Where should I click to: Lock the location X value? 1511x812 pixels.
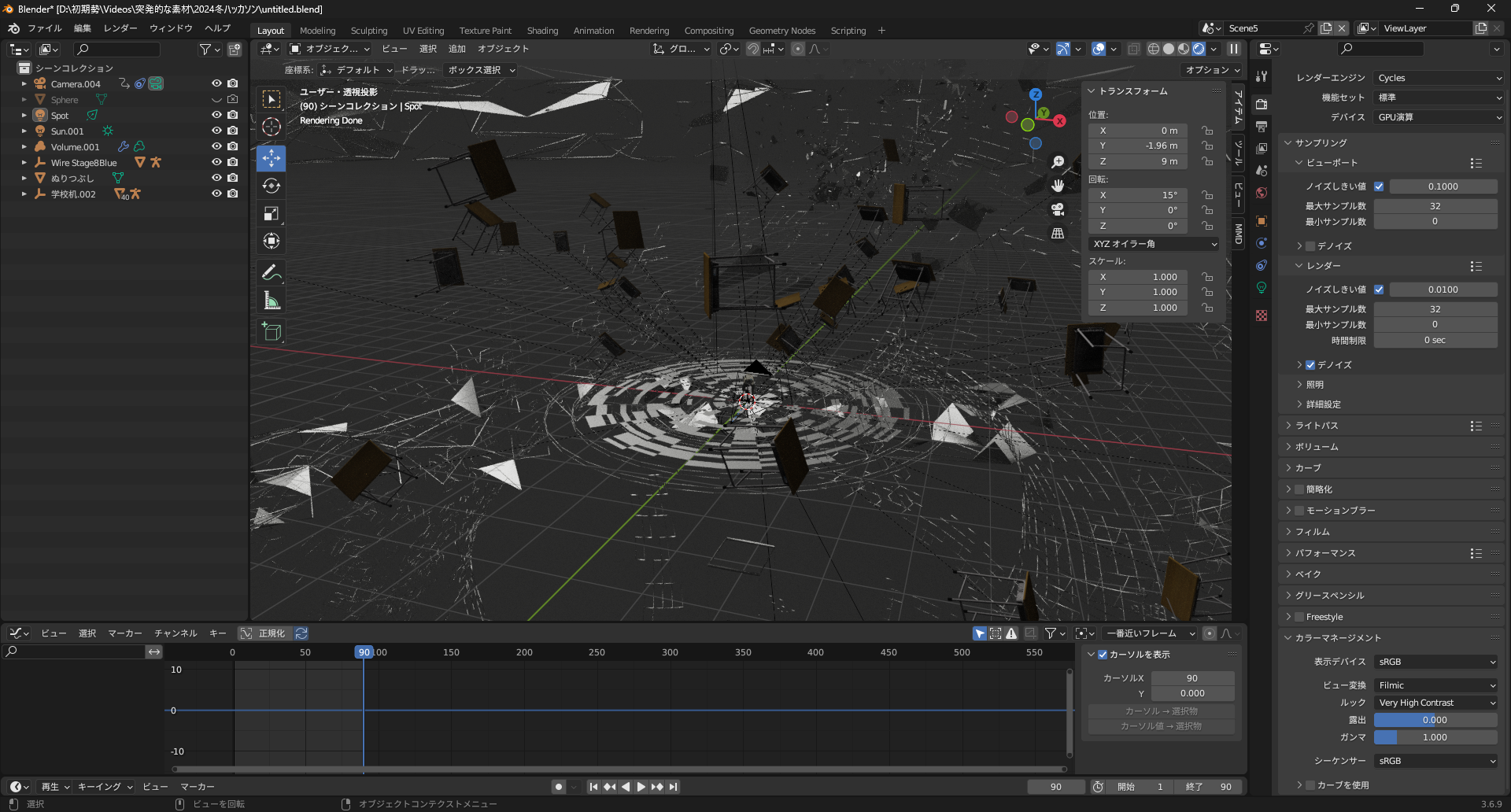(1207, 131)
